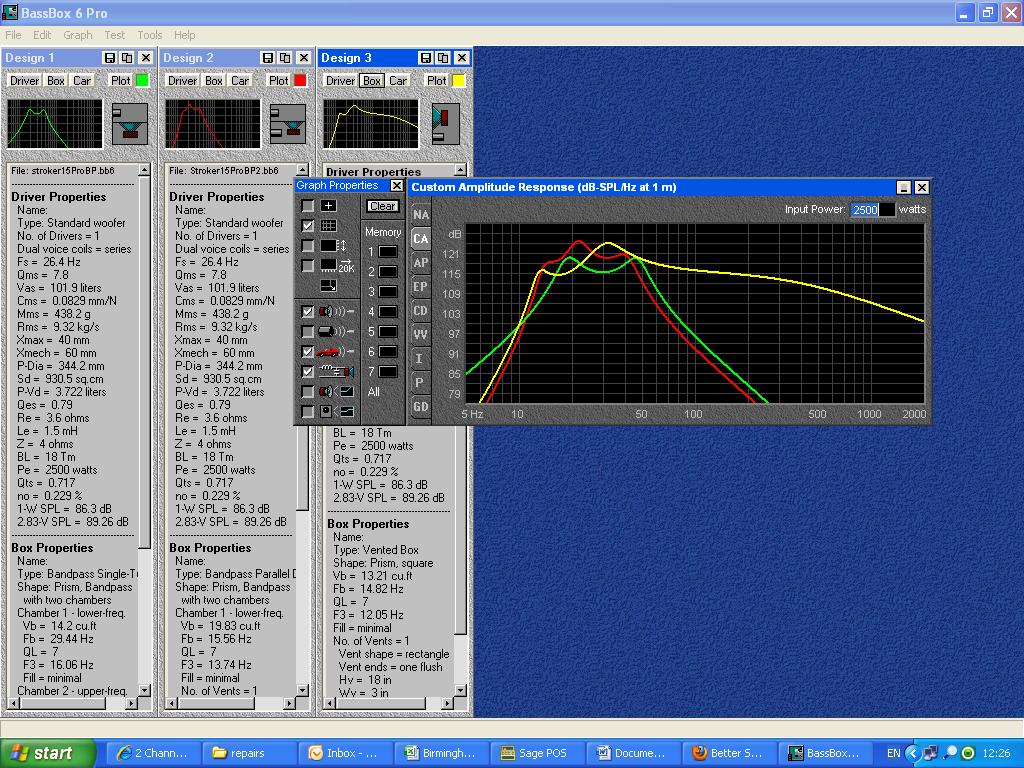Click the bottom square-driver response curve icon
Screen dimensions: 1024x768
[x=337, y=412]
